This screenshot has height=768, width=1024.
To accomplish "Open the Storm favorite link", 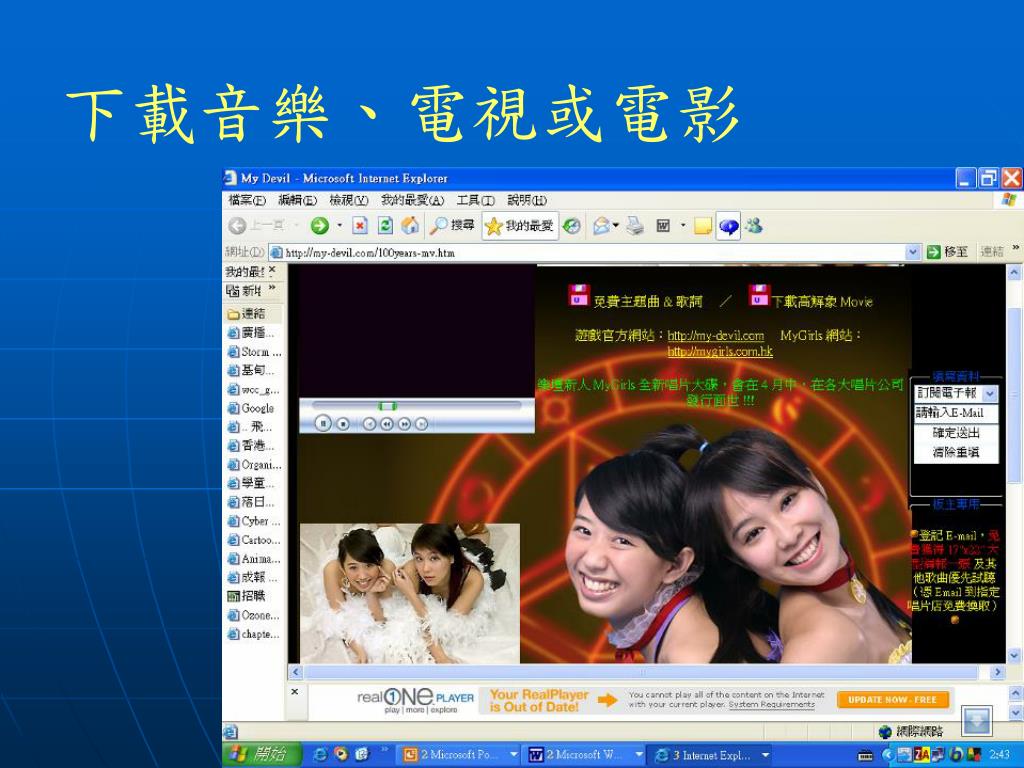I will click(255, 352).
